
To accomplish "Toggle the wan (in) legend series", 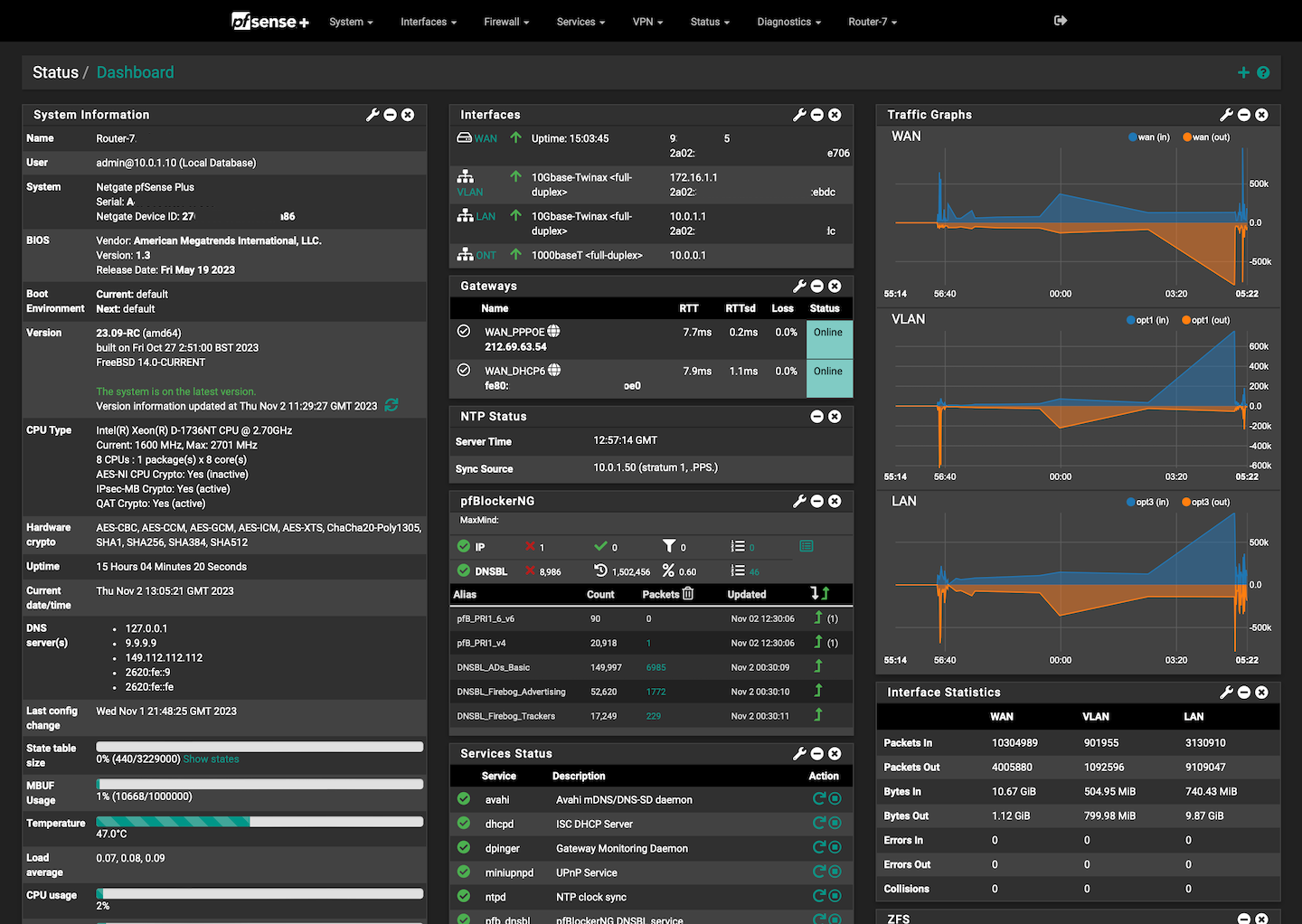I will (1149, 137).
